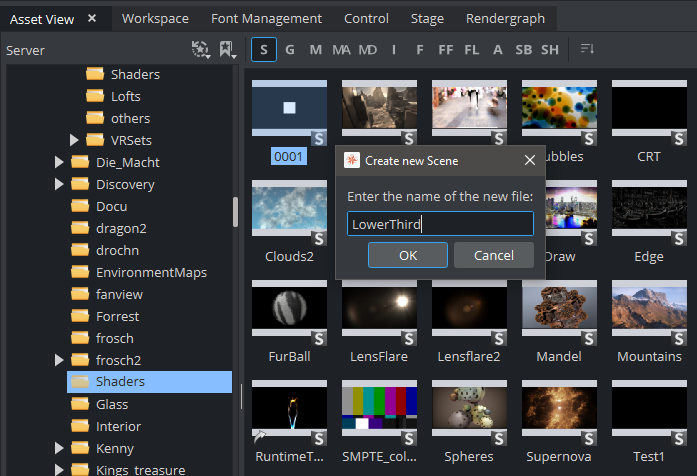Open the Rendergraph tab
697x476 pixels.
pyautogui.click(x=503, y=18)
